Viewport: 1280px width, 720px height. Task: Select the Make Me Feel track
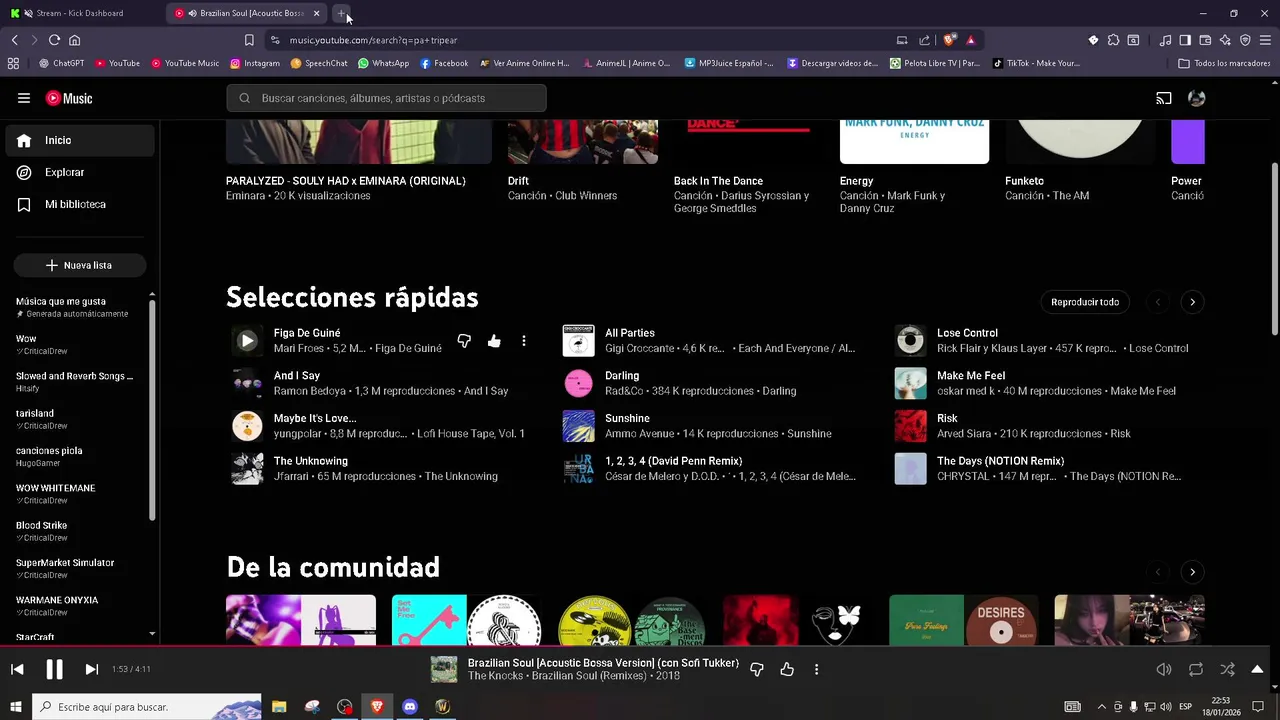pyautogui.click(x=971, y=376)
